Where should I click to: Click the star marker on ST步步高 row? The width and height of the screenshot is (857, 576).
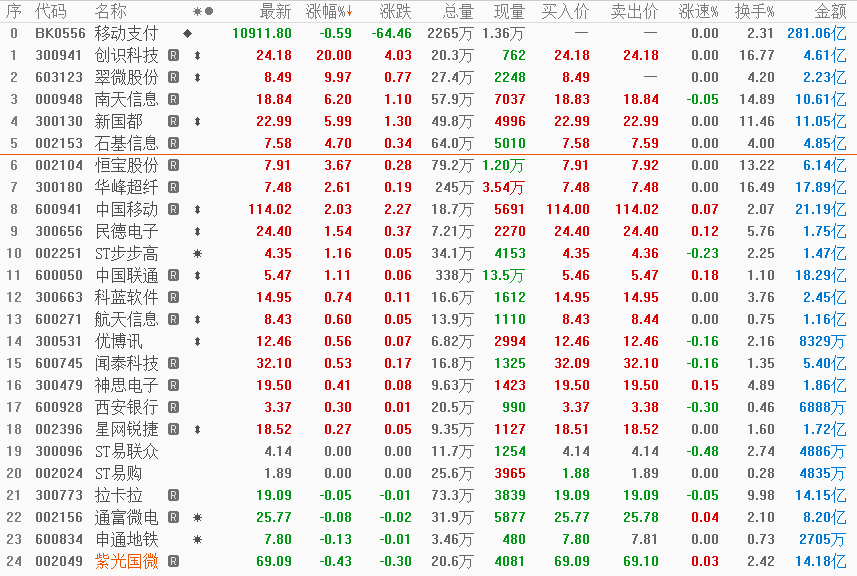pos(198,253)
